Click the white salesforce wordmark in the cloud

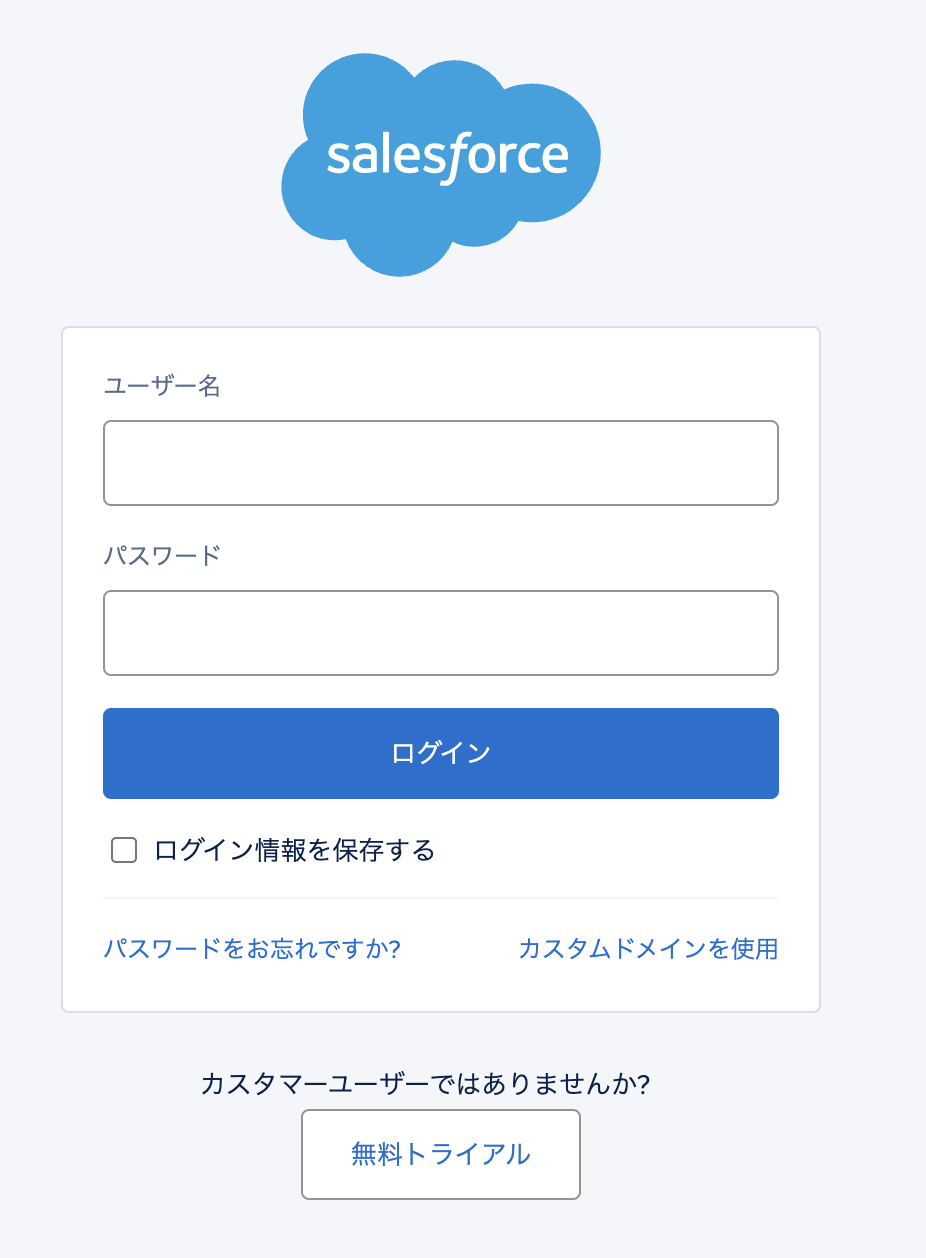click(x=447, y=156)
